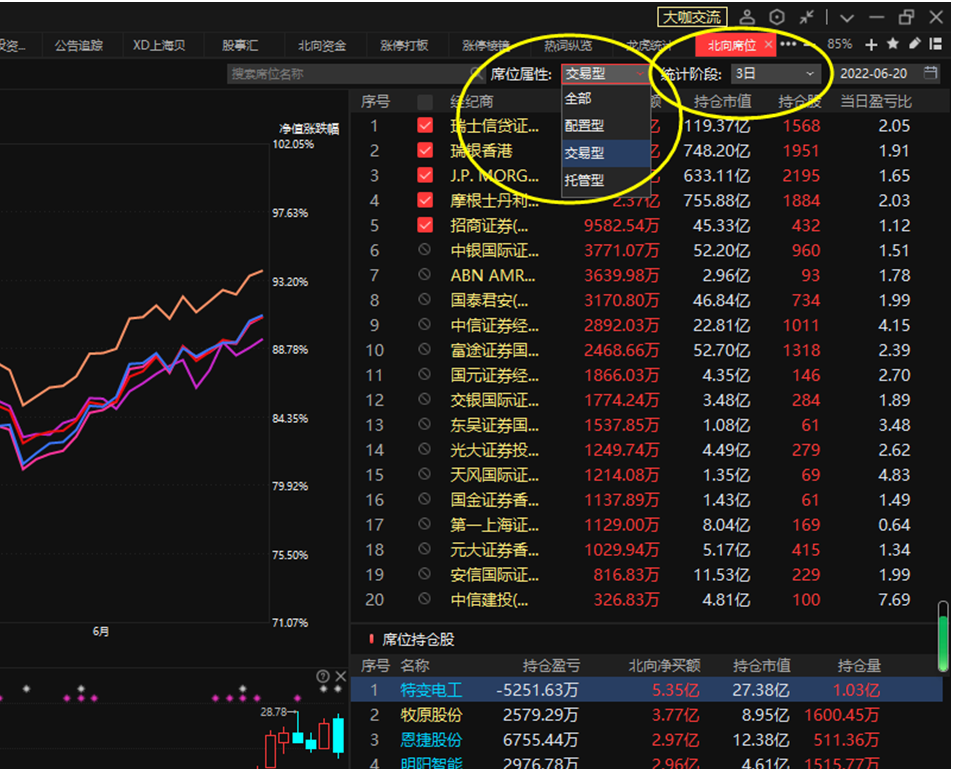Click the disabled circle icon for ABN AMR row
The width and height of the screenshot is (953, 769).
point(425,275)
